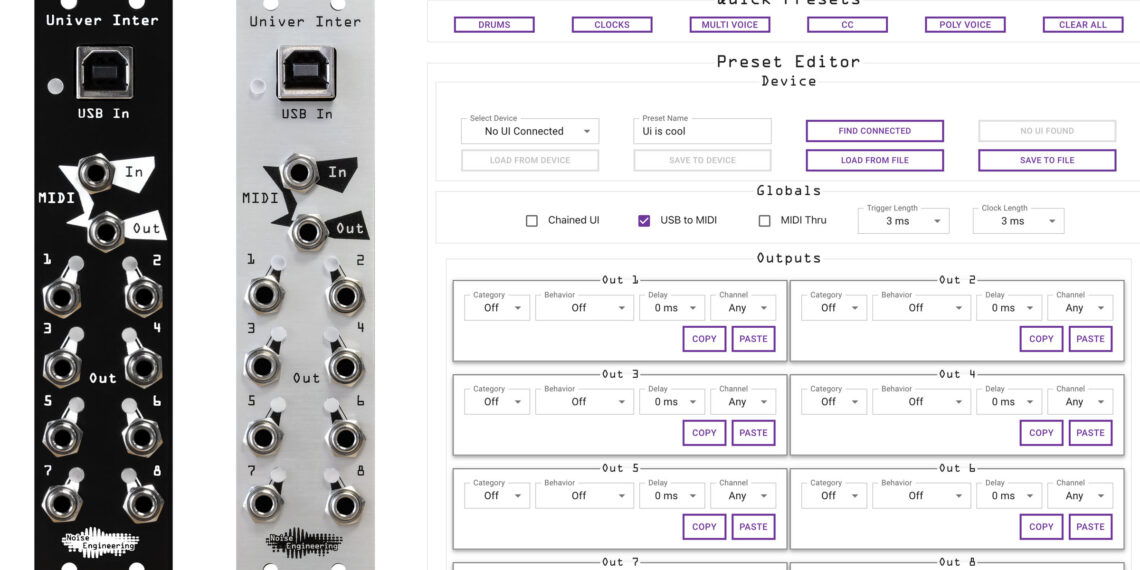Viewport: 1140px width, 570px height.
Task: Open the Trigger Length dropdown
Action: [903, 221]
